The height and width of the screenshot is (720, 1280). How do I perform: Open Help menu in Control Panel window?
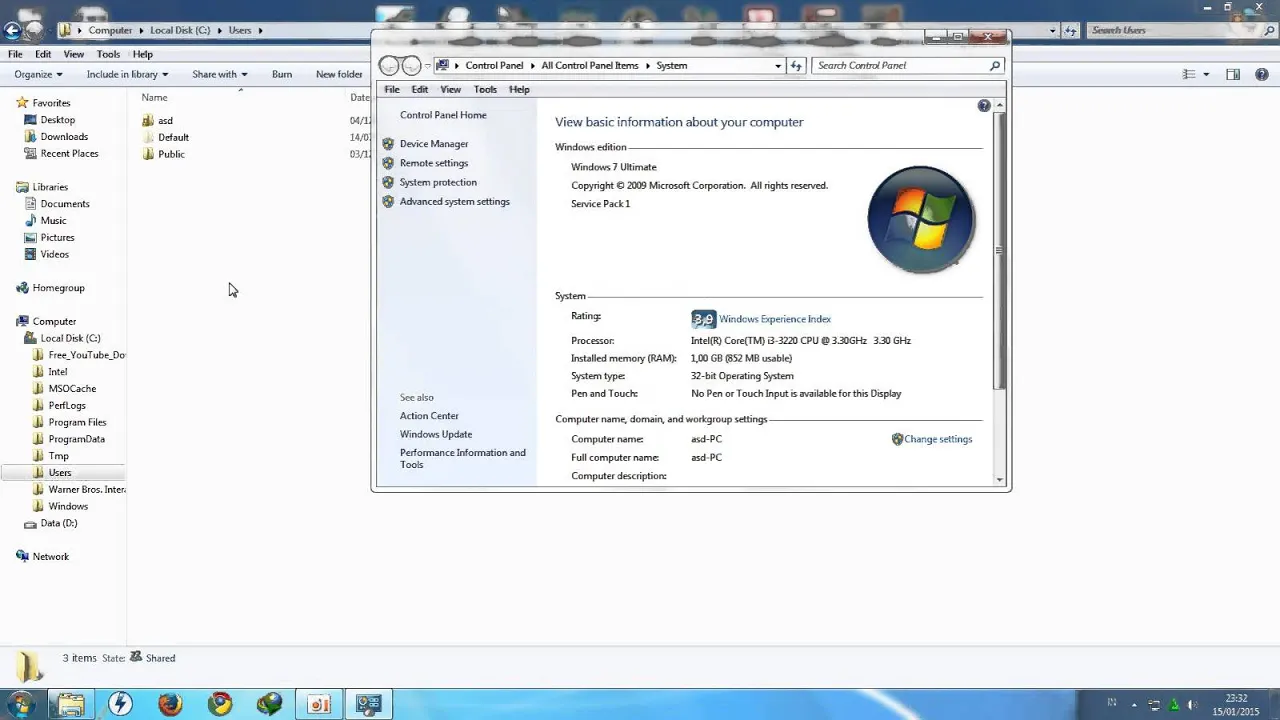click(x=519, y=89)
